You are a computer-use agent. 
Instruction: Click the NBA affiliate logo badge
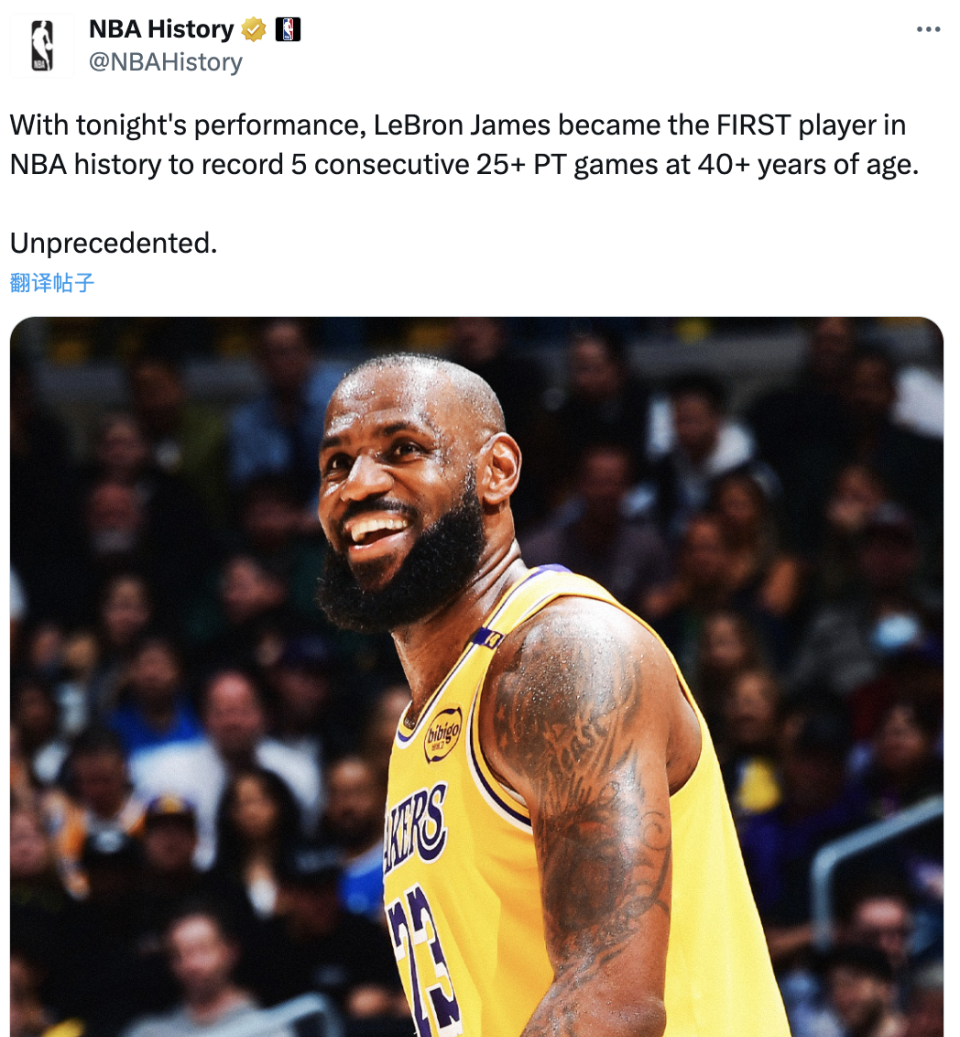coord(288,30)
